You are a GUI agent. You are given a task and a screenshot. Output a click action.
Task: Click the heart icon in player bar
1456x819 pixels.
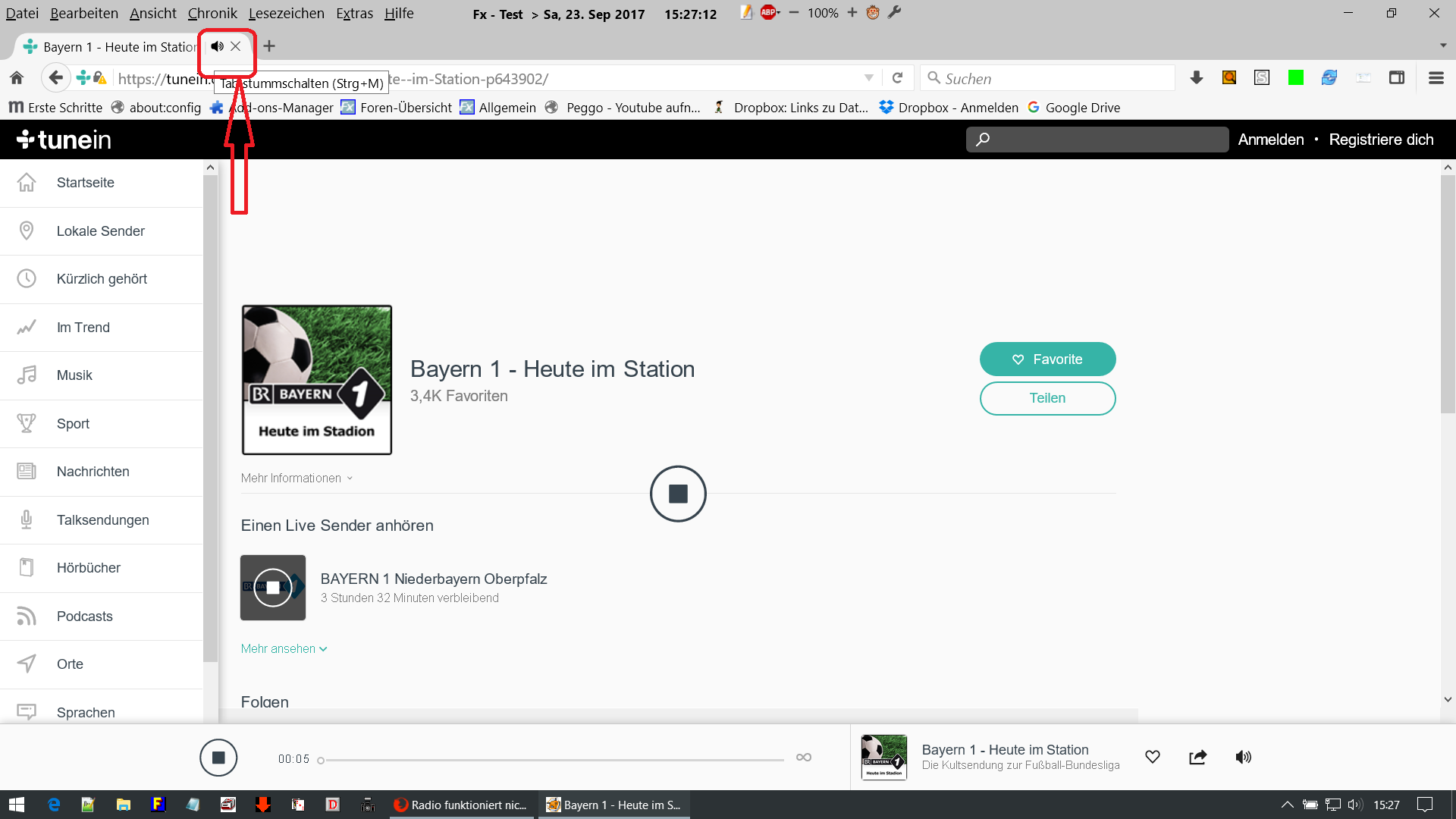pyautogui.click(x=1153, y=757)
